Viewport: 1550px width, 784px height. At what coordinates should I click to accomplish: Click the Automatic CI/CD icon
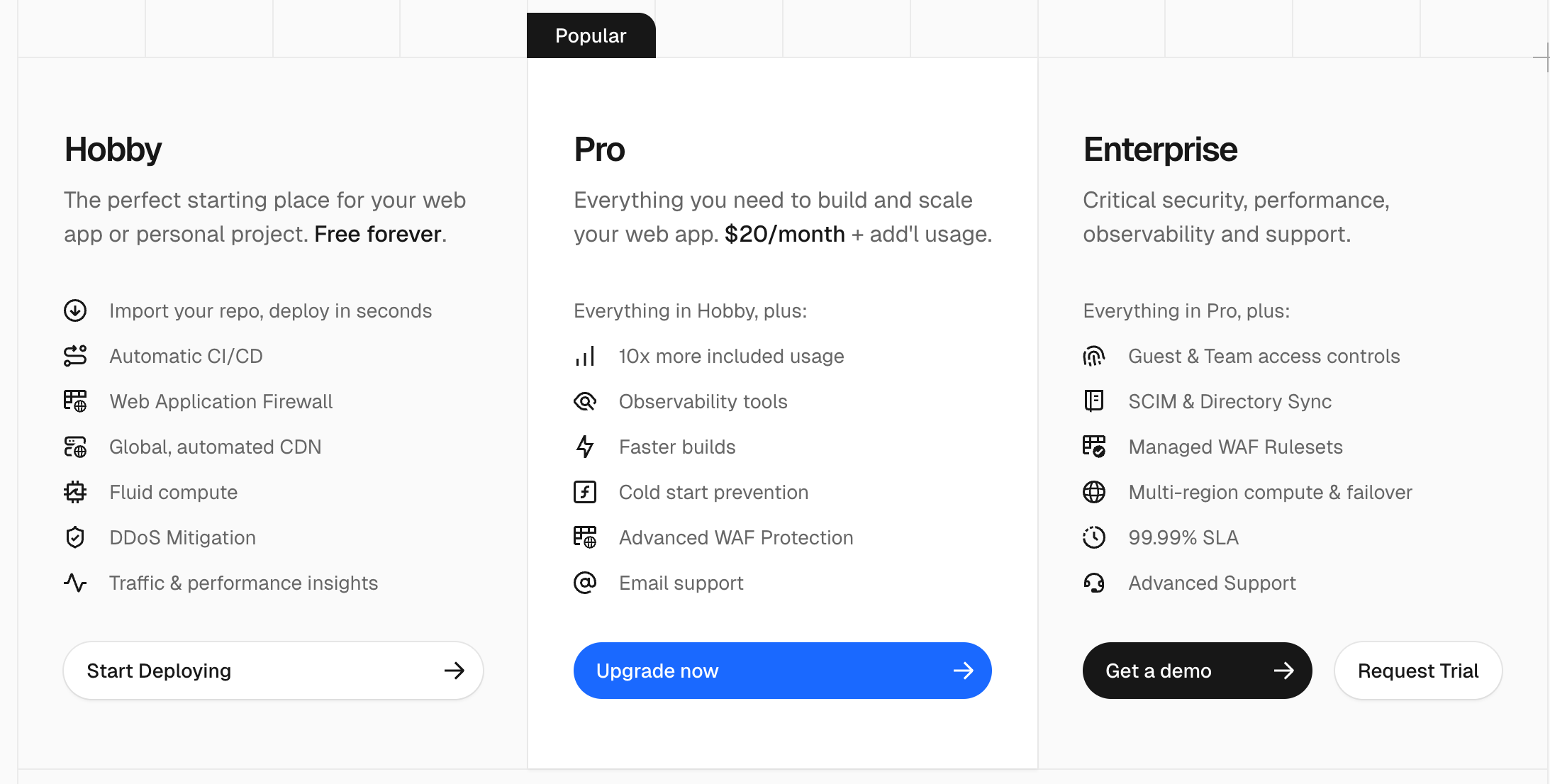(75, 356)
